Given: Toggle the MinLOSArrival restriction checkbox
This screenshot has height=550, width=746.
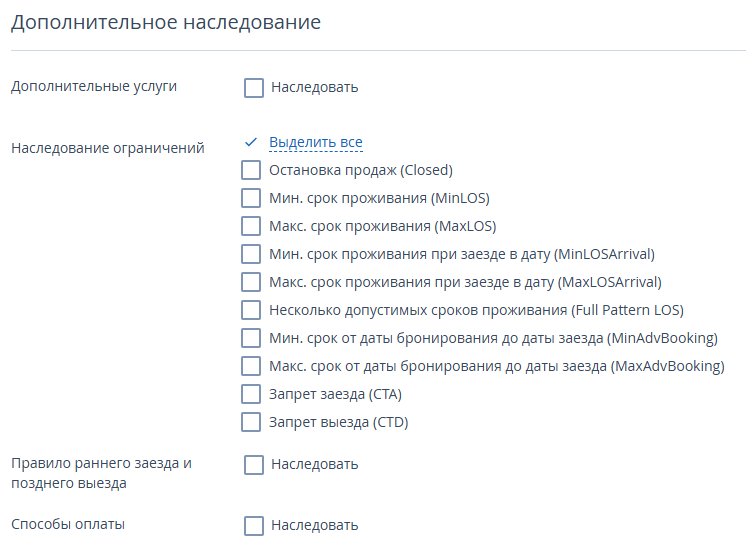Looking at the screenshot, I should (x=251, y=254).
